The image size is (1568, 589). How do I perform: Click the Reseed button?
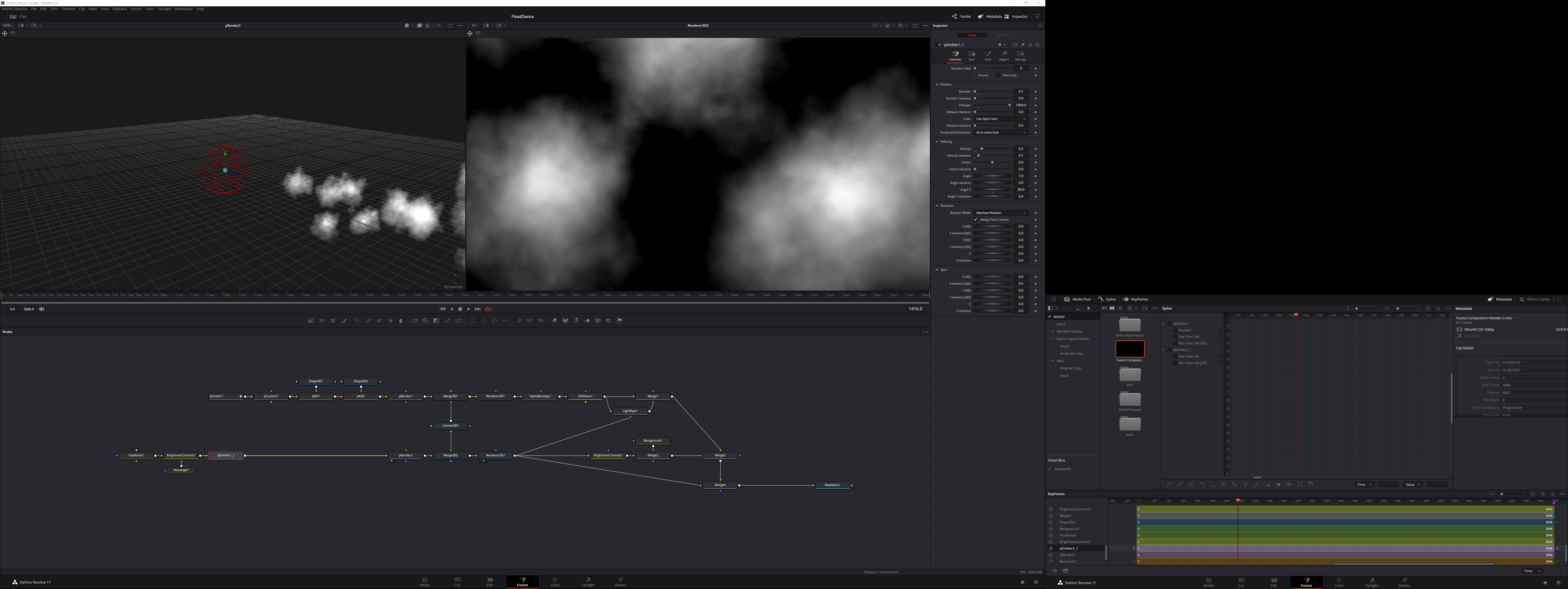(x=983, y=75)
